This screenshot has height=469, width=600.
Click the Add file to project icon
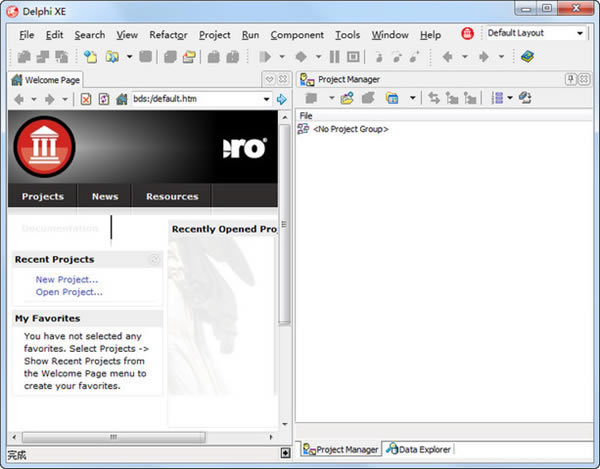[x=214, y=57]
